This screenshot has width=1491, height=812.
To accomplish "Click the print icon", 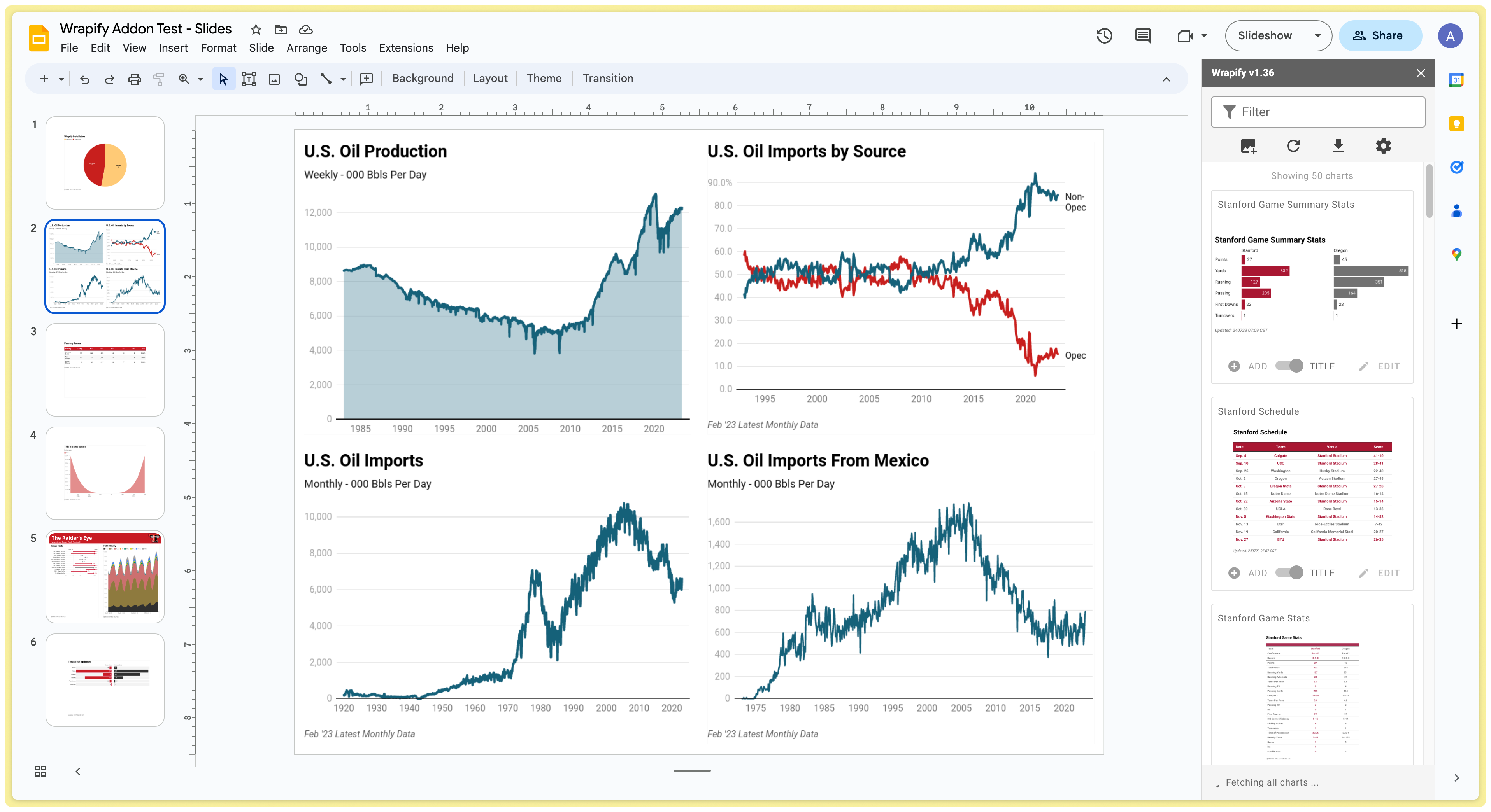I will tap(134, 79).
